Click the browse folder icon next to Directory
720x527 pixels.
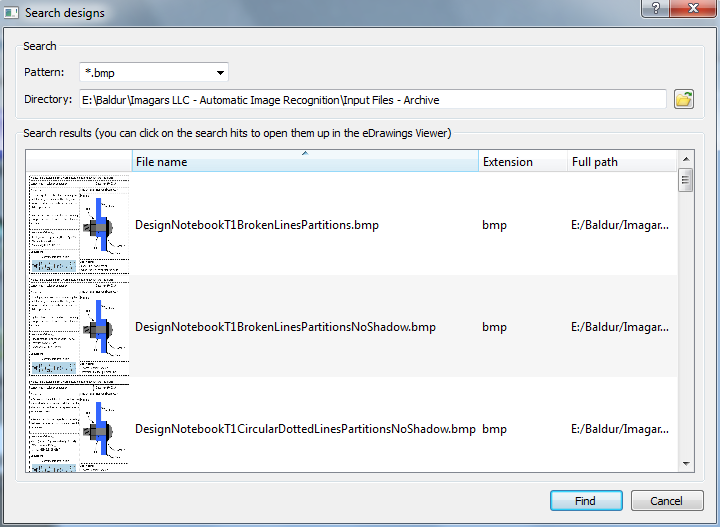tap(684, 99)
